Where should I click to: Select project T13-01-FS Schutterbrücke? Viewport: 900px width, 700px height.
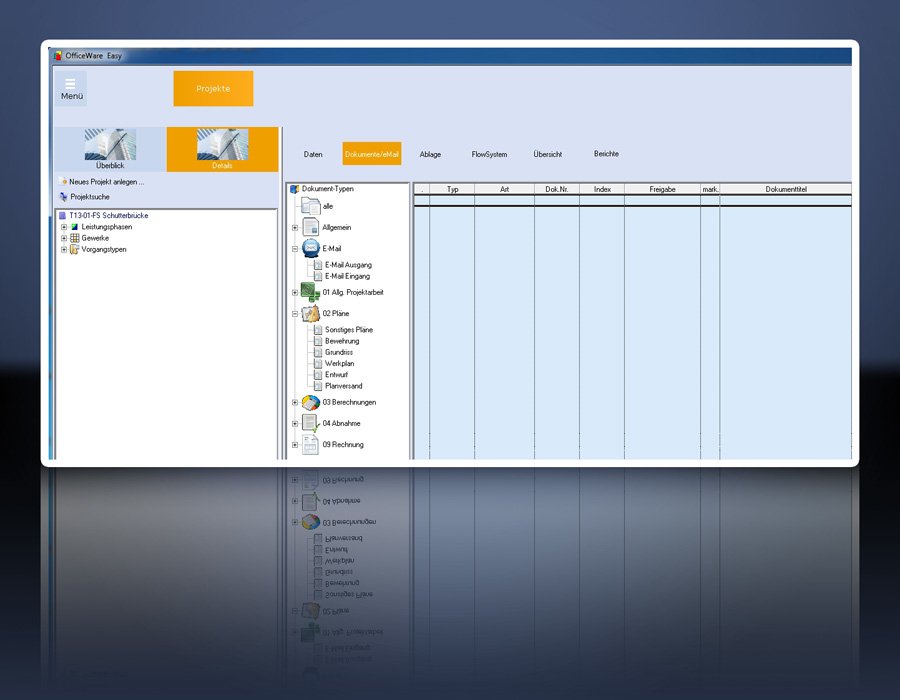pos(108,216)
